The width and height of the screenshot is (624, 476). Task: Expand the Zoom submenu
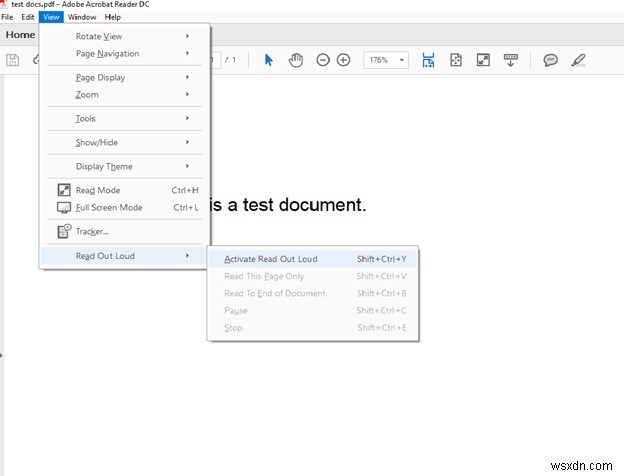coord(124,95)
